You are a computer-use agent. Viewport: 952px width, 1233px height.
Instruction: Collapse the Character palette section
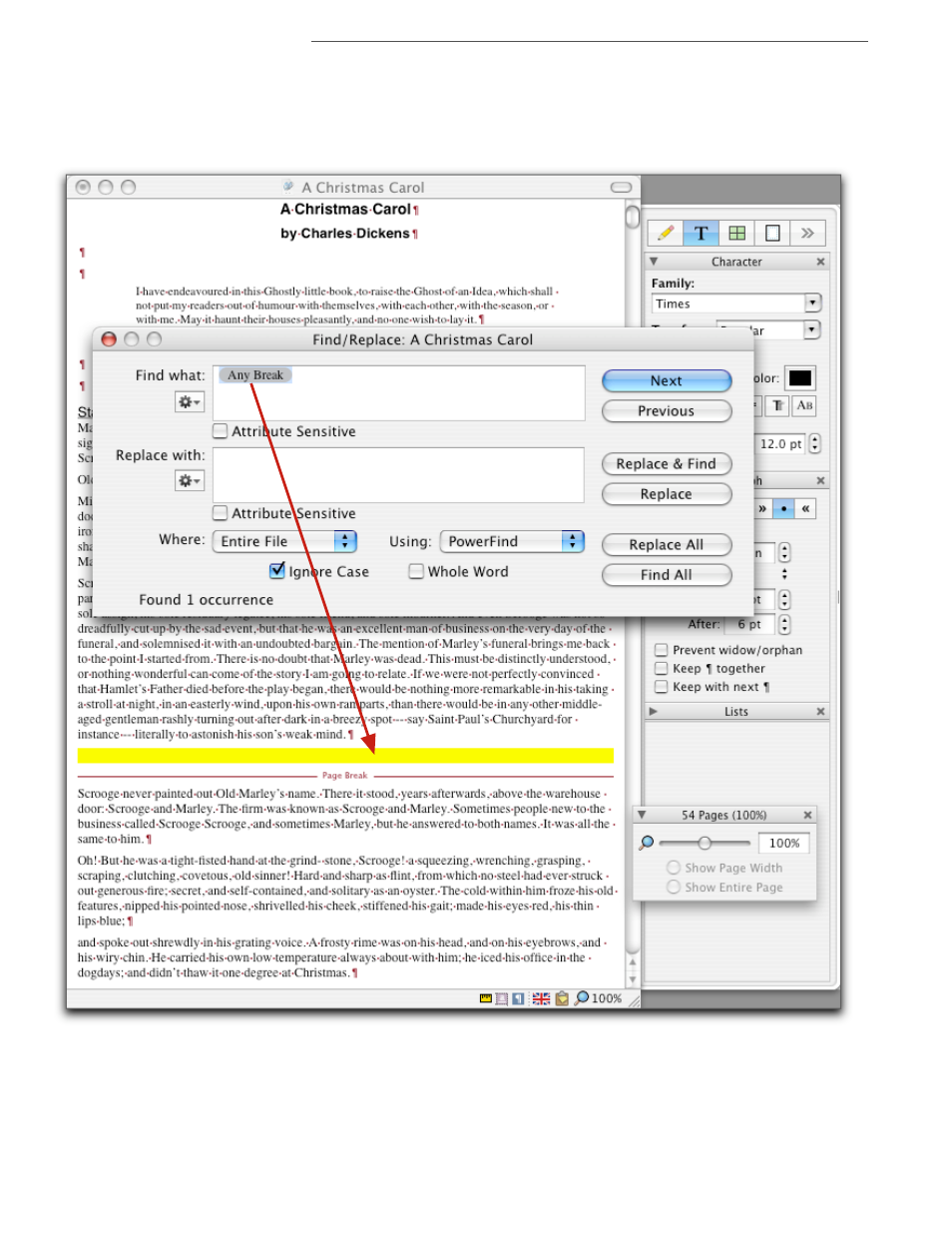click(x=654, y=262)
